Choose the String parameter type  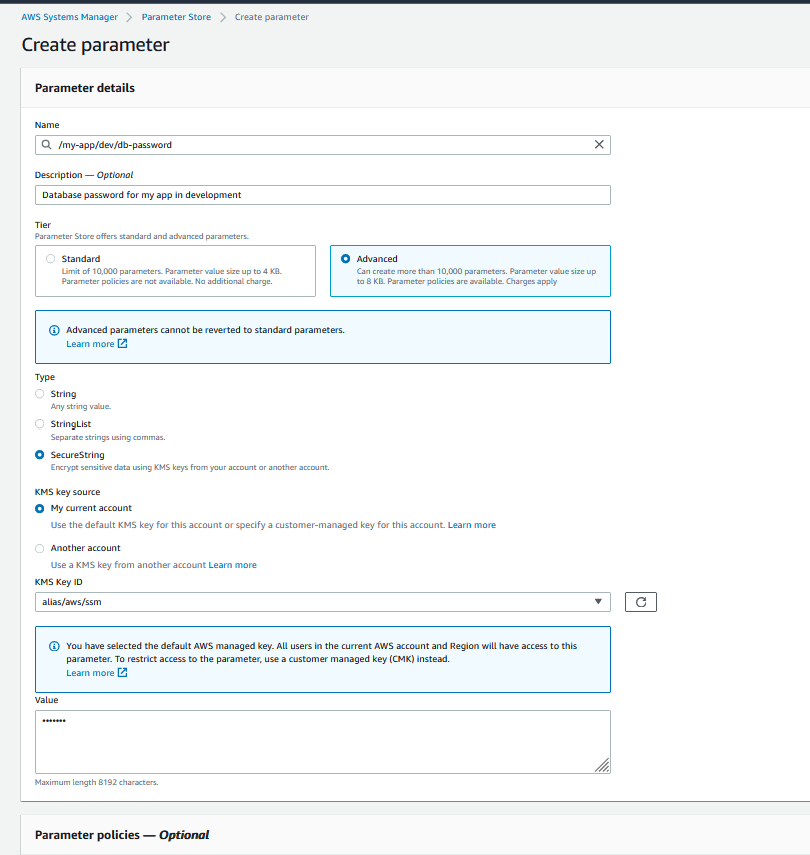point(40,394)
